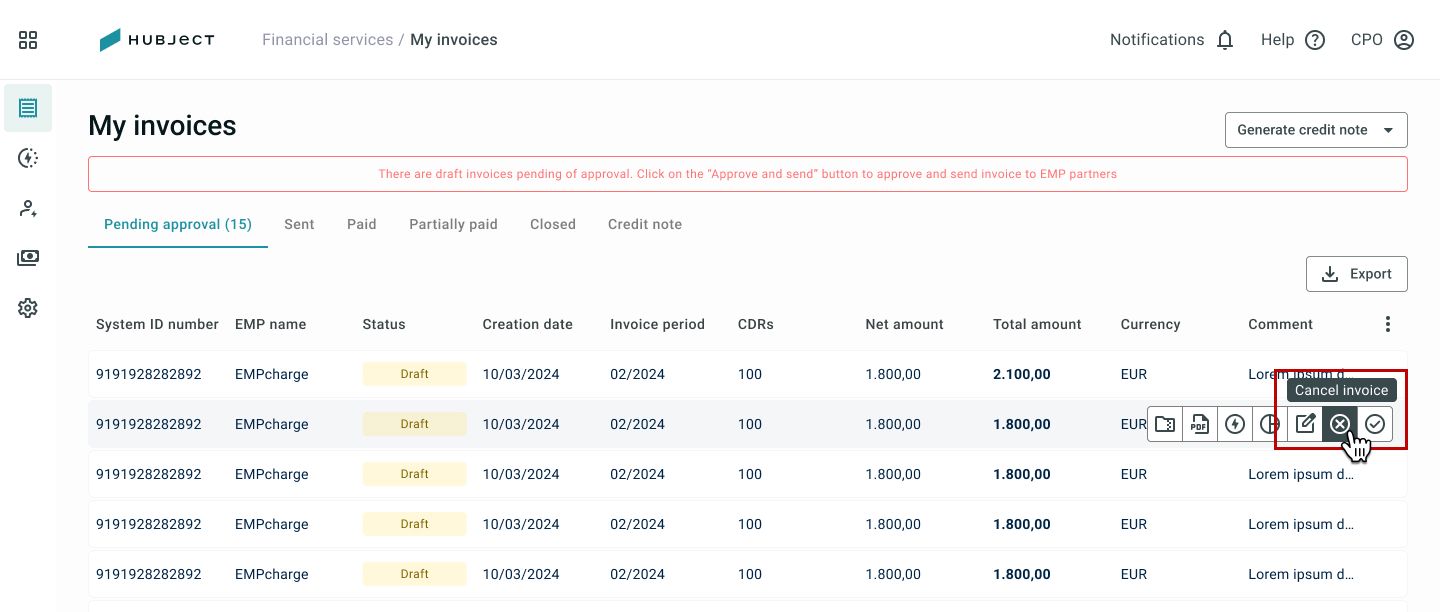Click the Export button
Image resolution: width=1440 pixels, height=612 pixels.
tap(1357, 274)
